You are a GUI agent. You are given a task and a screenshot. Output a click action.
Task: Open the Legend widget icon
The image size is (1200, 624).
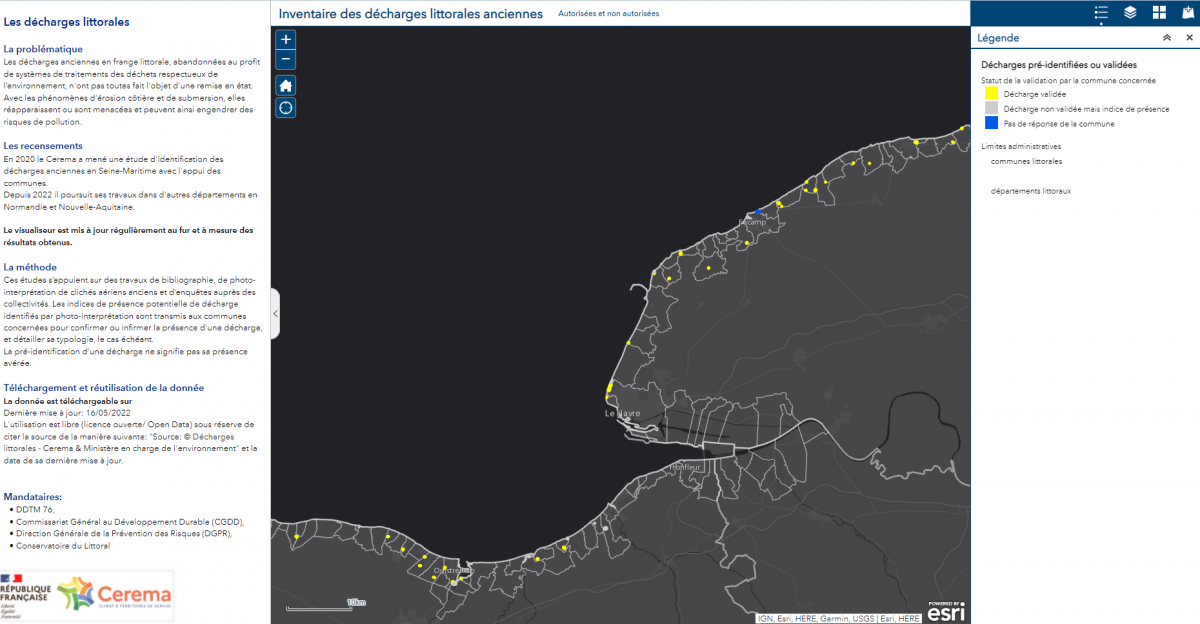click(1101, 12)
